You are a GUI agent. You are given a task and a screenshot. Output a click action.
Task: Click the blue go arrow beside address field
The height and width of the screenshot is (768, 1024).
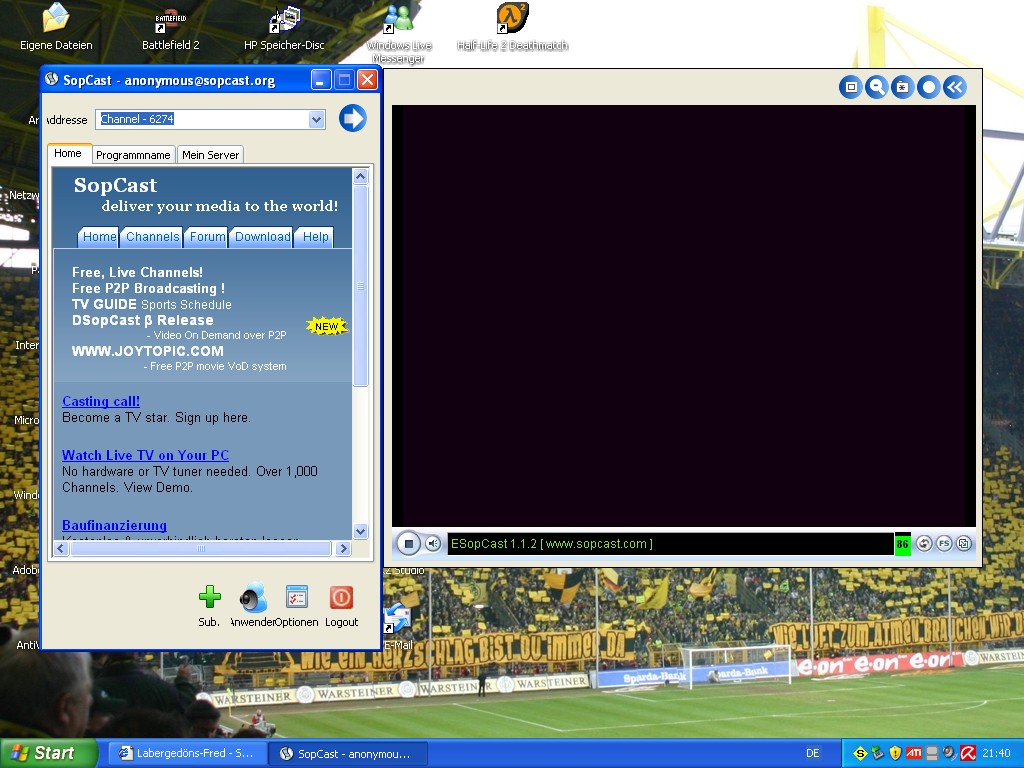click(x=353, y=119)
